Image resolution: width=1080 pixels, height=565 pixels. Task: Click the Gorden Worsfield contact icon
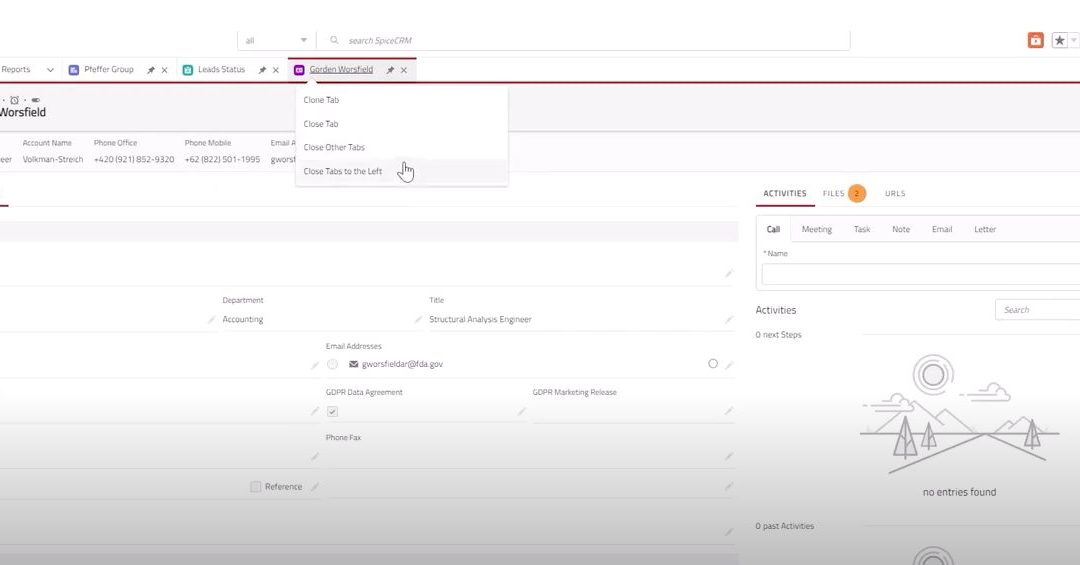pyautogui.click(x=299, y=70)
